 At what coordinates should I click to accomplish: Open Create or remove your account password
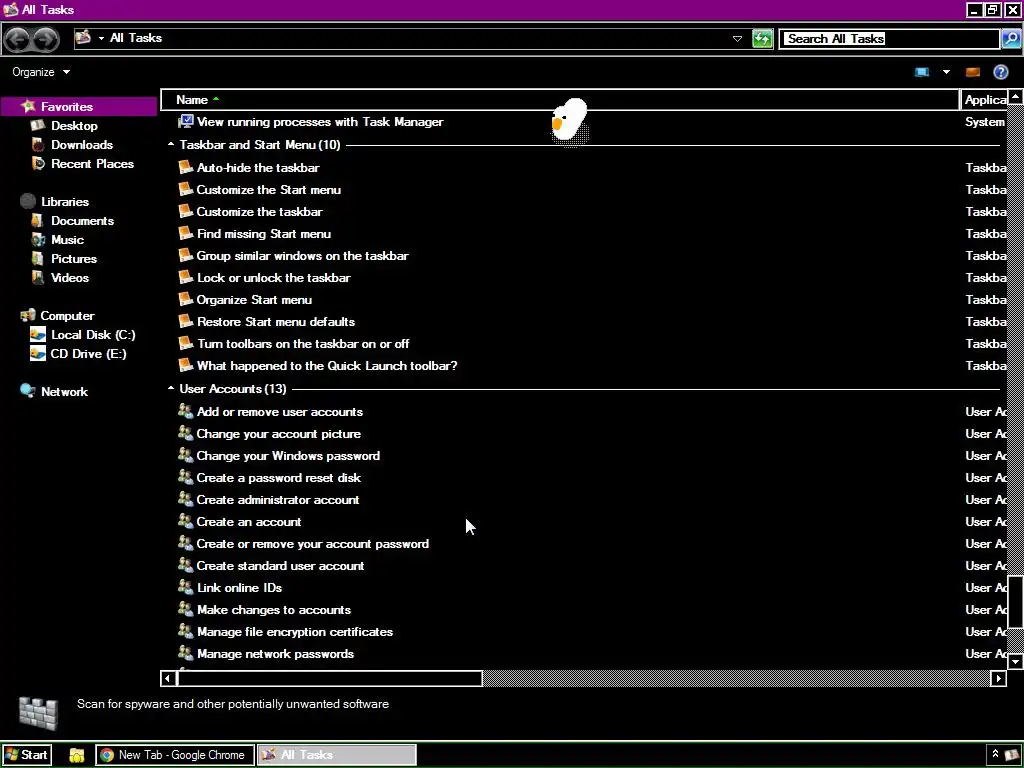pyautogui.click(x=313, y=543)
